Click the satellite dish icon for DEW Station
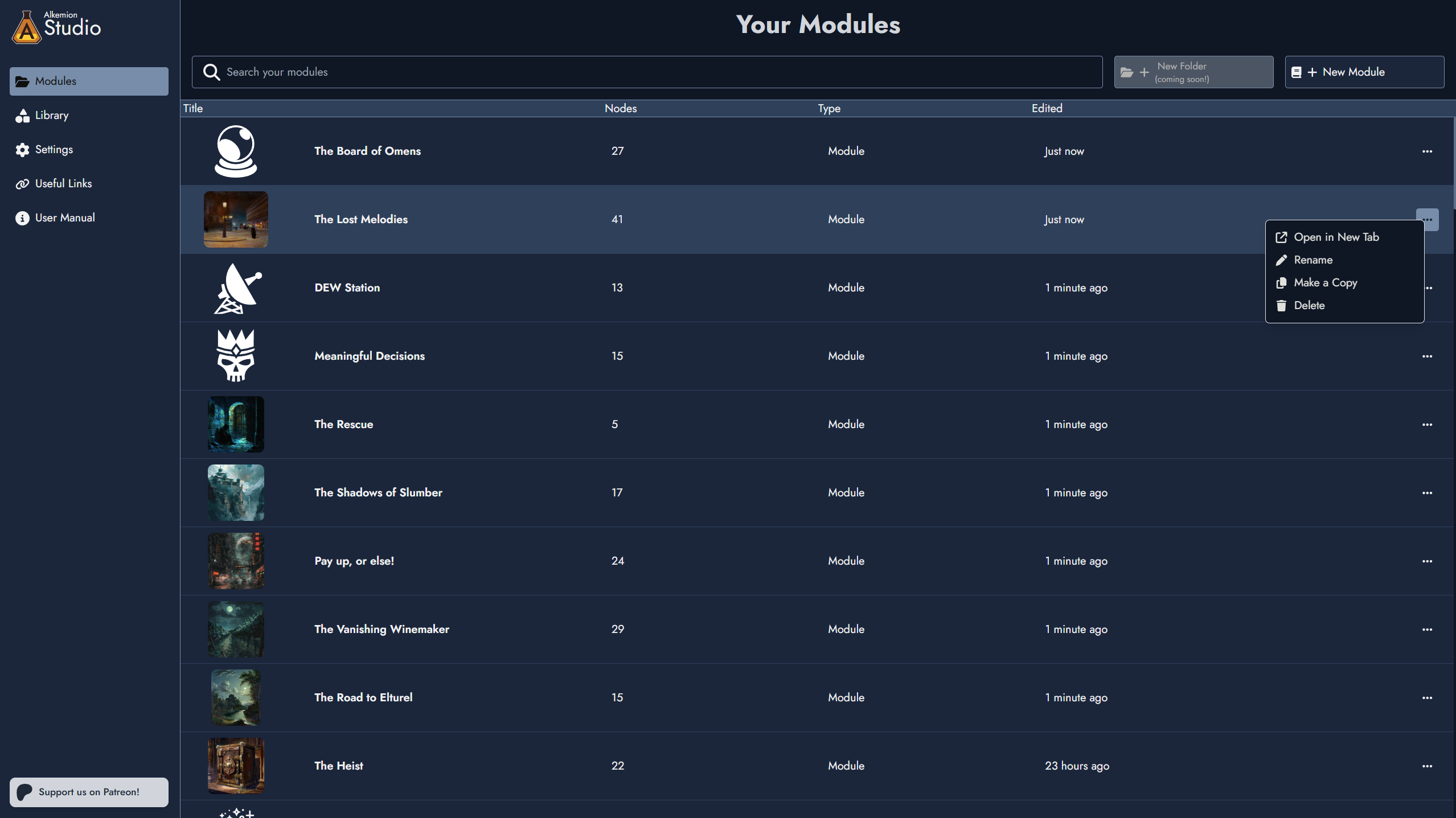 236,287
